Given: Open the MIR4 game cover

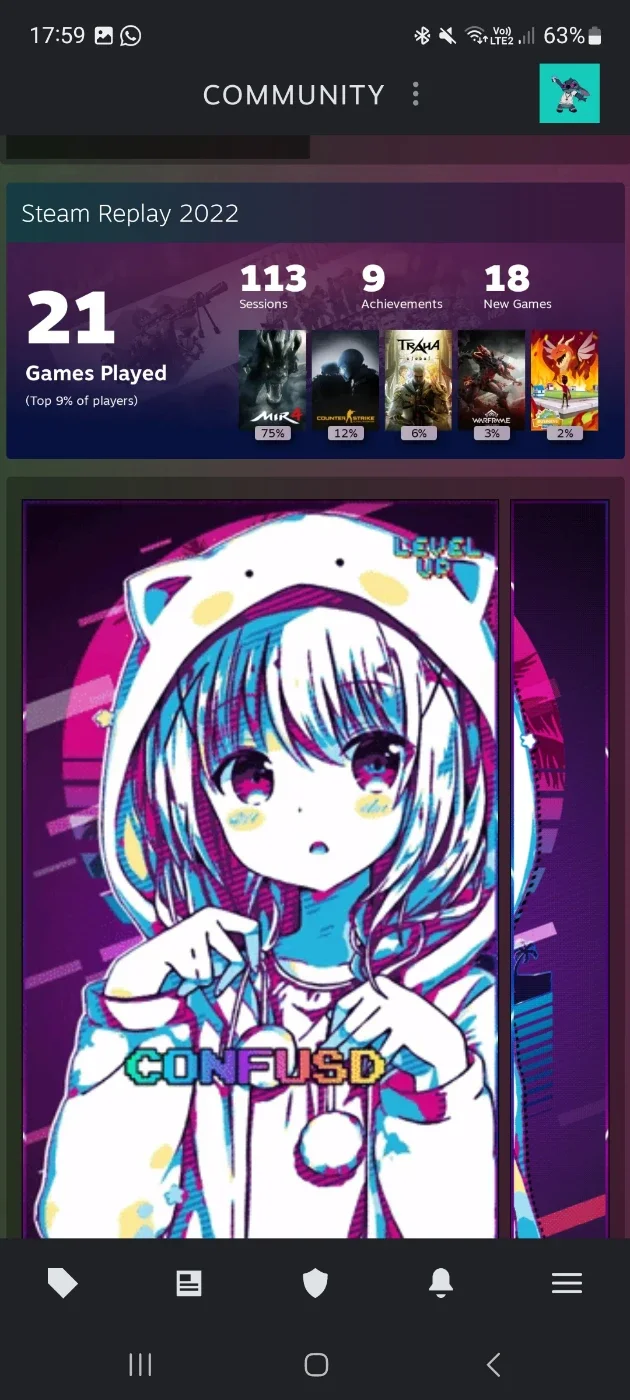Looking at the screenshot, I should (272, 379).
